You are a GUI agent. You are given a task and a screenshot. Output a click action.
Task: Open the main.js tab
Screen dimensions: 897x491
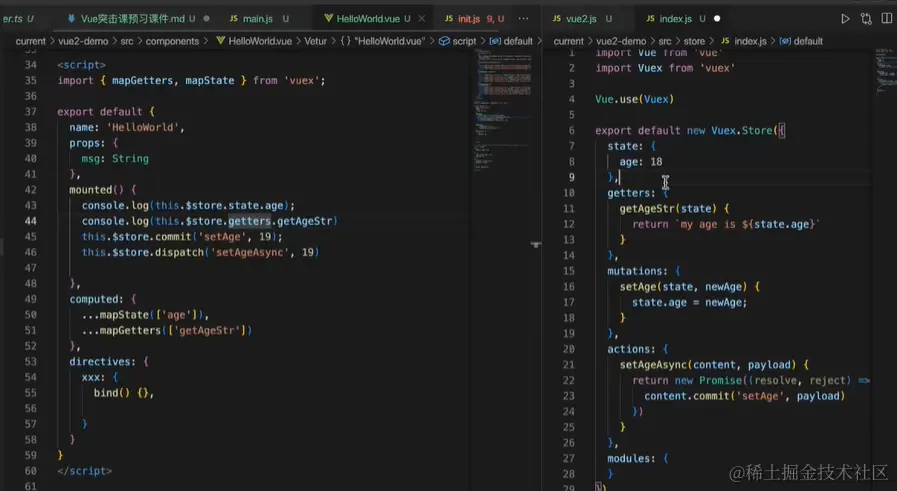(257, 19)
